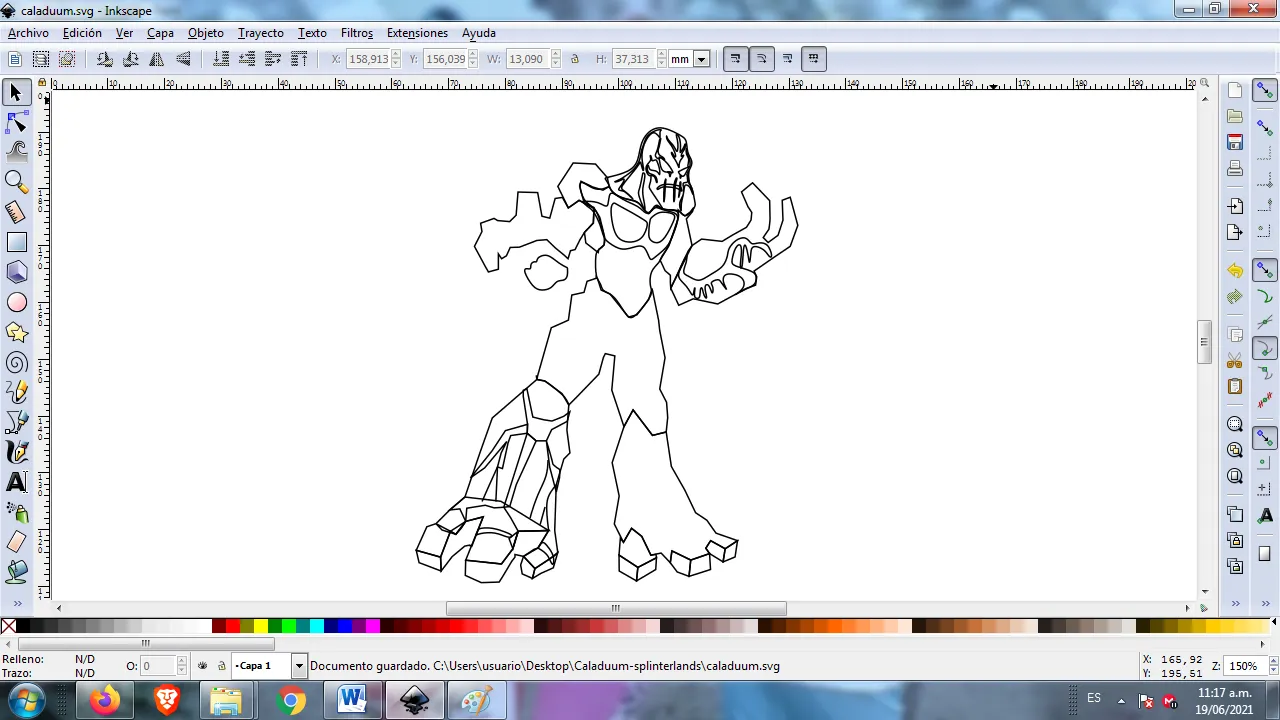This screenshot has width=1280, height=720.
Task: Open the Archivo menu
Action: pos(28,33)
